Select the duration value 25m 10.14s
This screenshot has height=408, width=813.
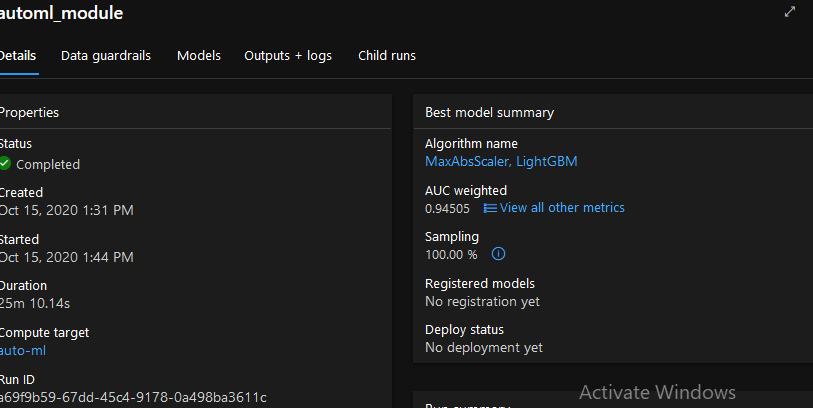click(34, 303)
